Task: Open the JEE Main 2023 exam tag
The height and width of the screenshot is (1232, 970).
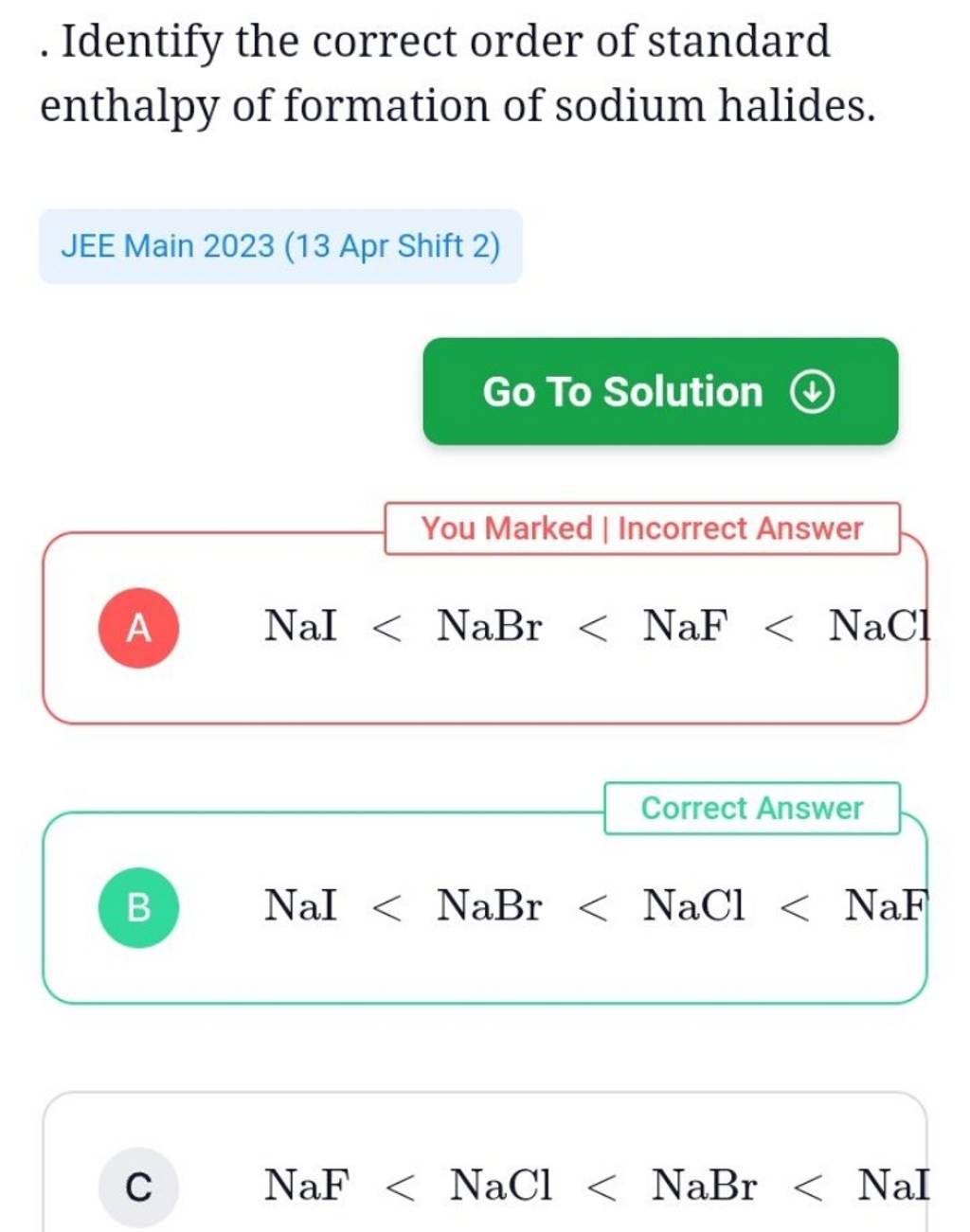Action: pyautogui.click(x=280, y=246)
